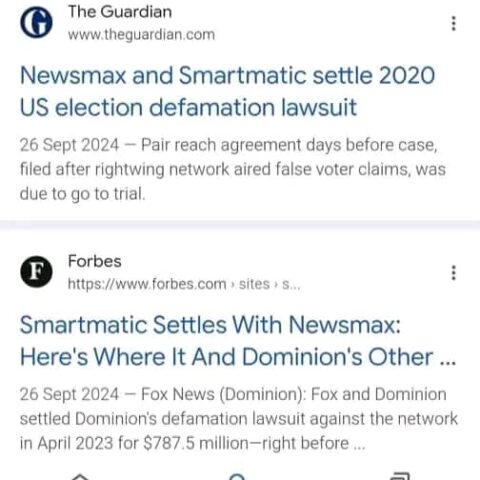The width and height of the screenshot is (480, 480).
Task: Tap the Forbes snippet mentioning $787.5 million
Action: (239, 419)
